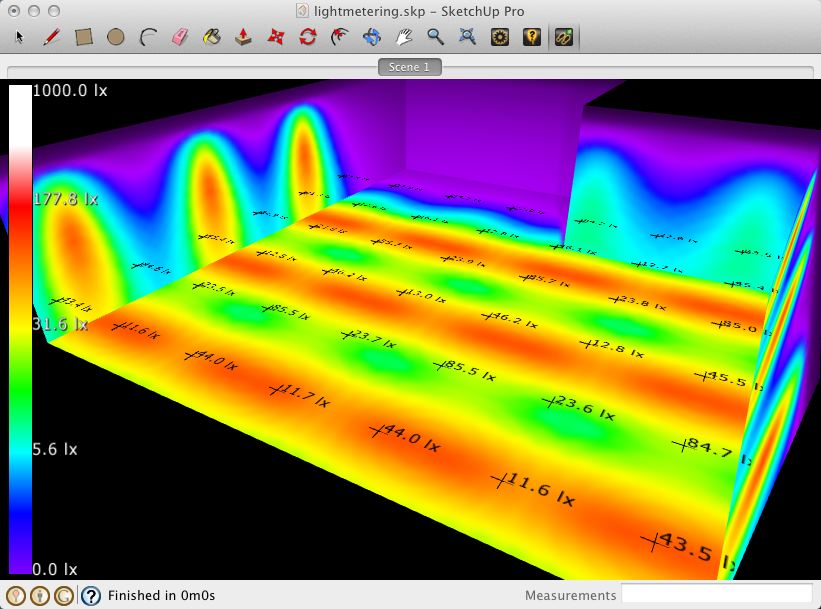This screenshot has height=609, width=821.
Task: Choose the Rectangle drawing tool
Action: pyautogui.click(x=84, y=37)
